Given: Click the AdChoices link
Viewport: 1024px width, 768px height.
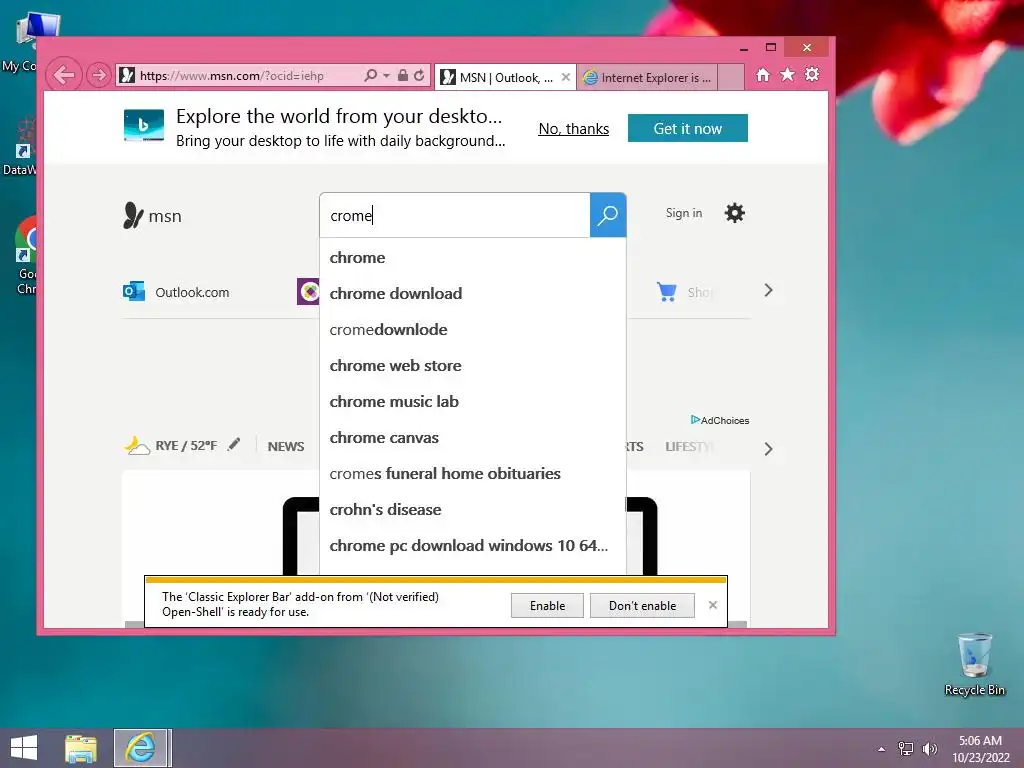Looking at the screenshot, I should [720, 420].
